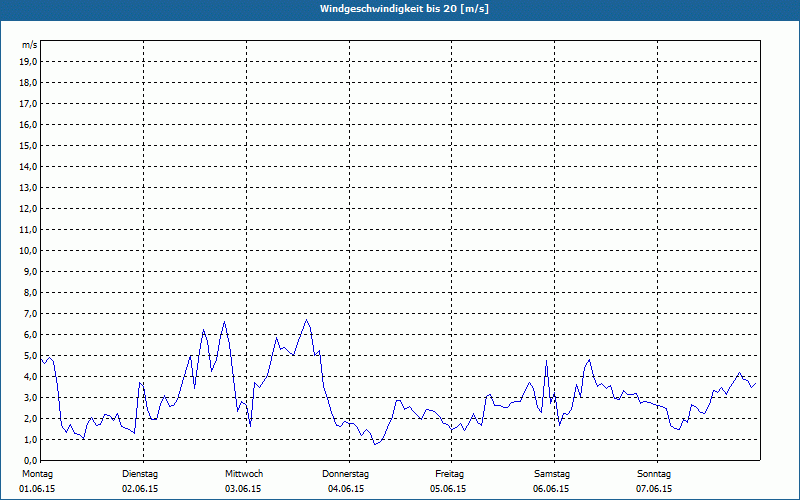Click the 9,0 y-axis label
The width and height of the screenshot is (800, 500).
click(x=30, y=271)
